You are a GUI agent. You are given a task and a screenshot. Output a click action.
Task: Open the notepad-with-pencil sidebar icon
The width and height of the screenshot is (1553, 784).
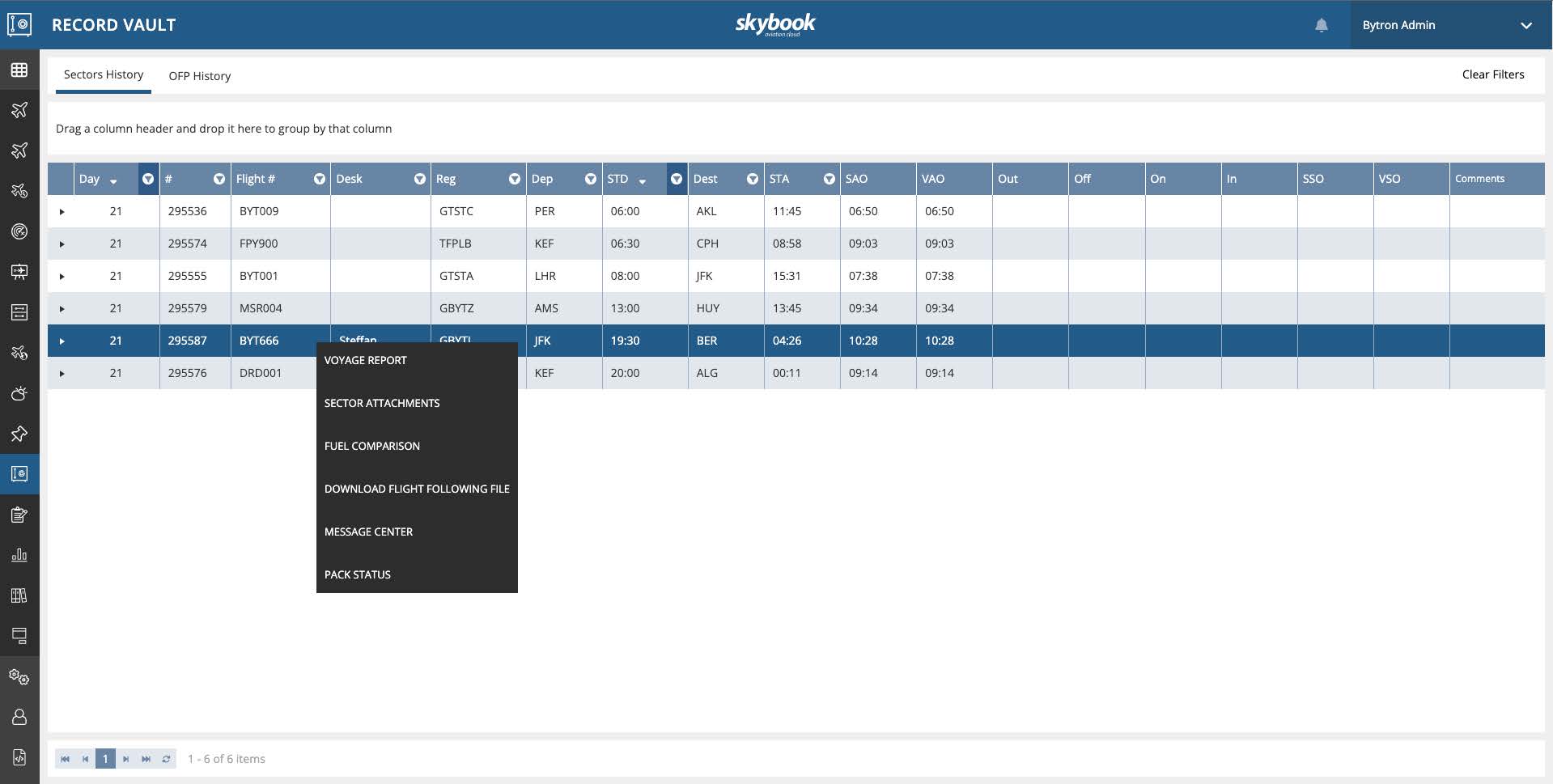click(19, 515)
